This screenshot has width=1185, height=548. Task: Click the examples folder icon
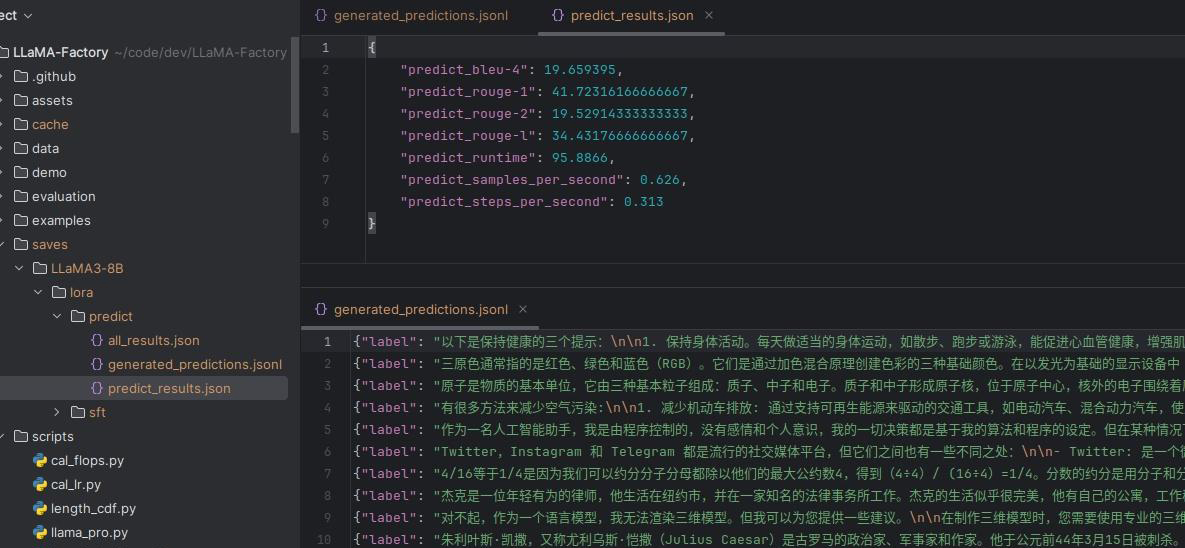coord(20,221)
